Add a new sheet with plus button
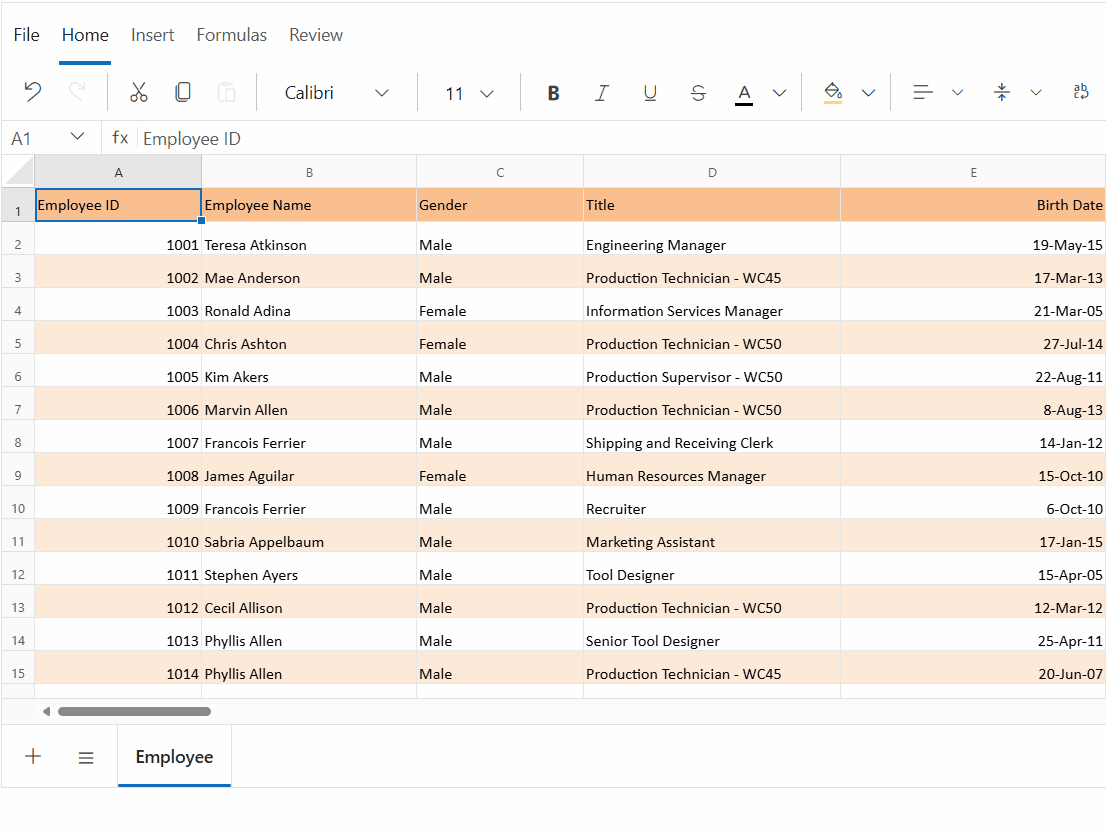The height and width of the screenshot is (836, 1106). coord(33,757)
